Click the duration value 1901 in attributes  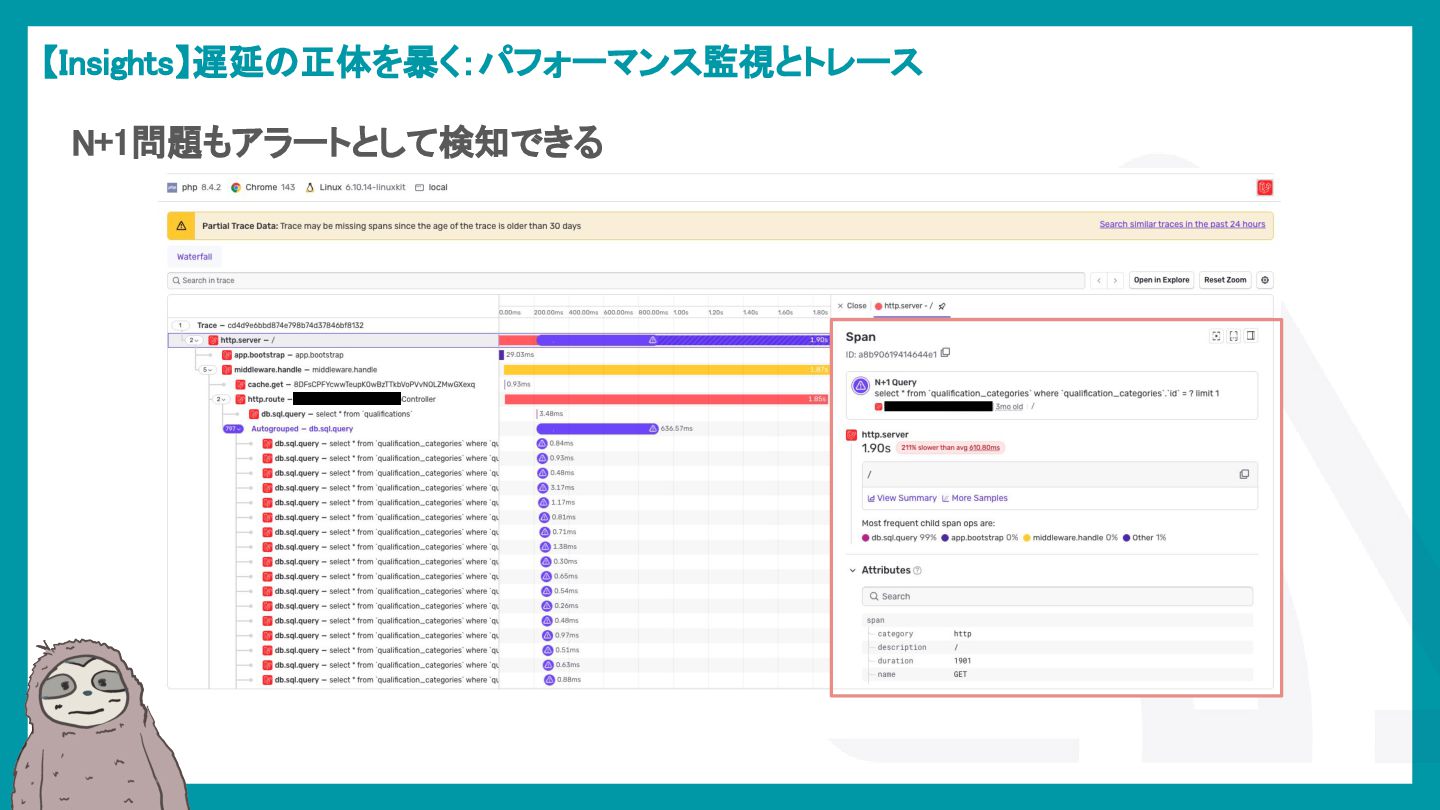click(963, 661)
